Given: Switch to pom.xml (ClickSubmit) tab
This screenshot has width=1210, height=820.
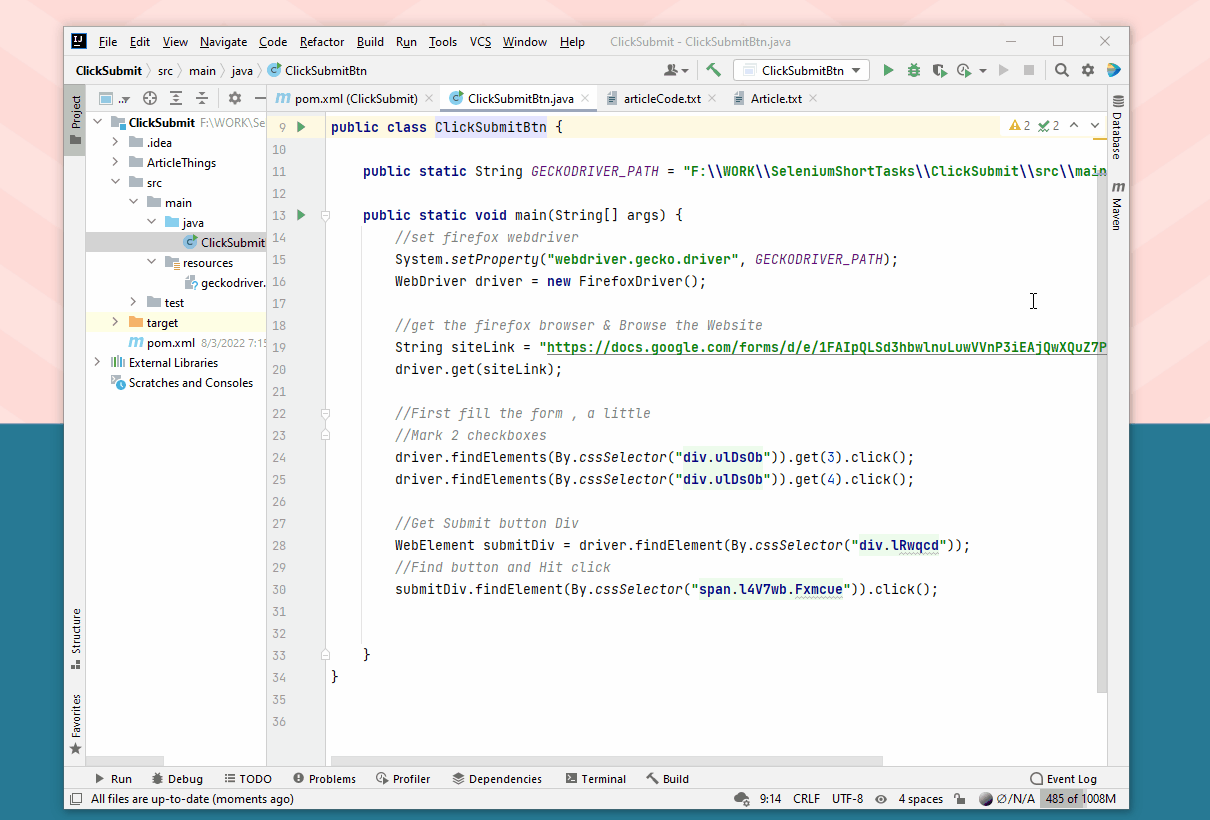Looking at the screenshot, I should click(x=356, y=98).
